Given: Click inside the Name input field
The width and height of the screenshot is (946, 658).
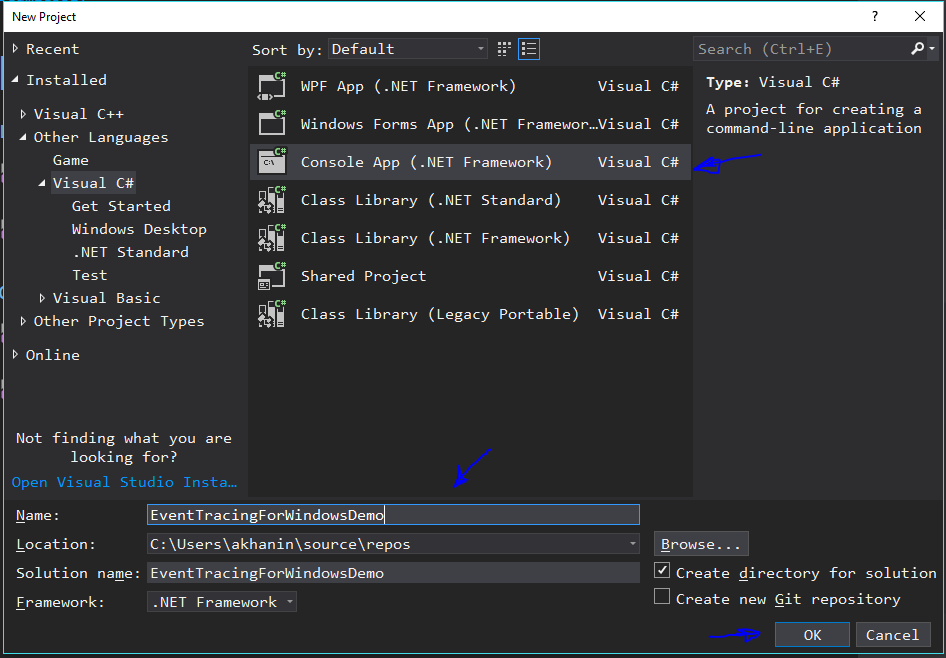Looking at the screenshot, I should tap(393, 514).
